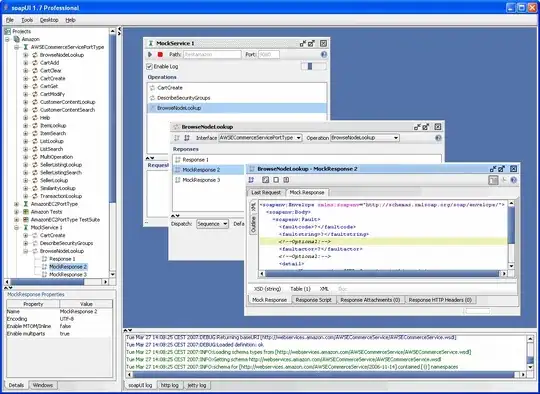Switch to the http log tab

(170, 385)
